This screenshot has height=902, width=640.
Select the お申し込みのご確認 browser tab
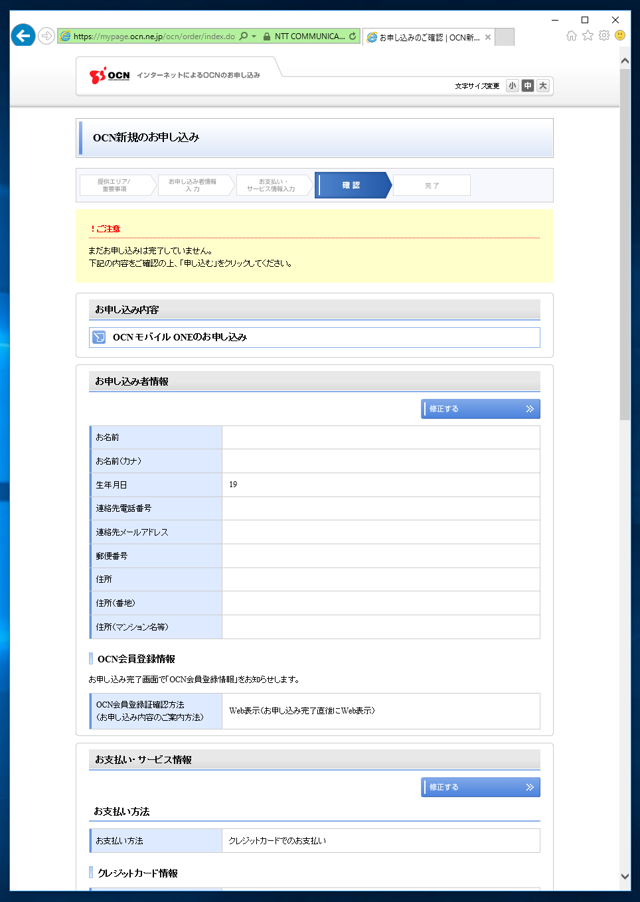pyautogui.click(x=428, y=37)
